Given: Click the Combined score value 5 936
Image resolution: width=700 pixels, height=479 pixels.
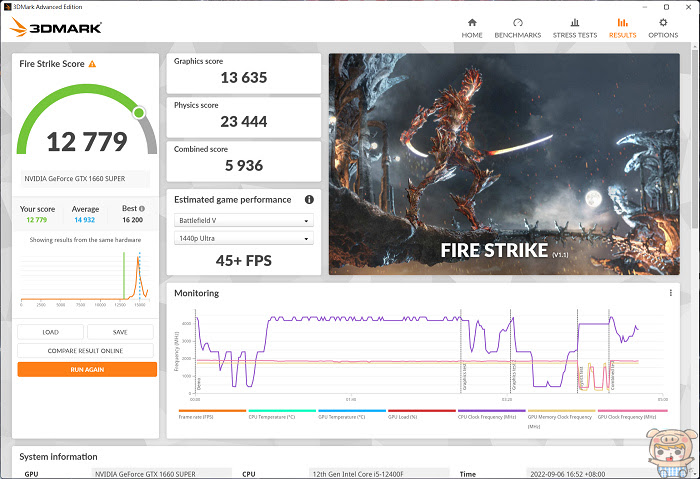Looking at the screenshot, I should click(x=244, y=166).
